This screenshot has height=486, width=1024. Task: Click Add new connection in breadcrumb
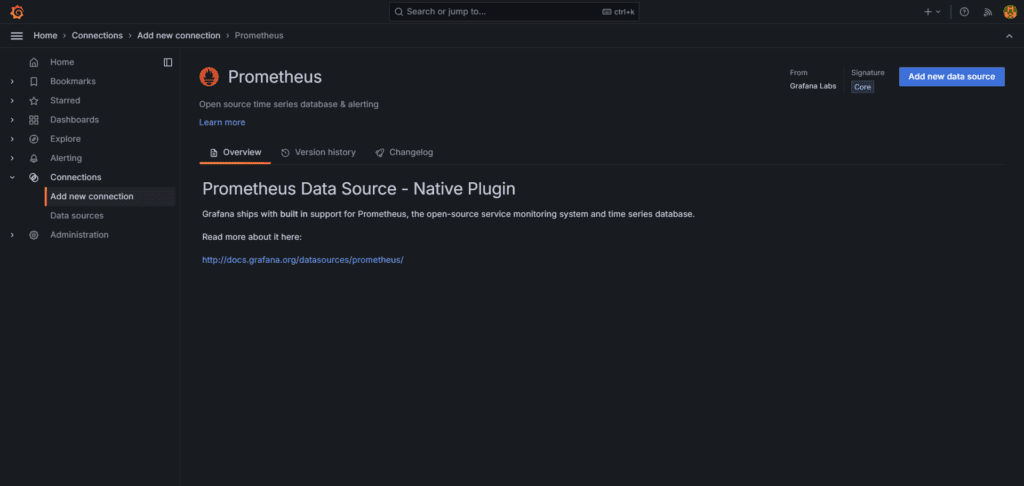coord(178,35)
